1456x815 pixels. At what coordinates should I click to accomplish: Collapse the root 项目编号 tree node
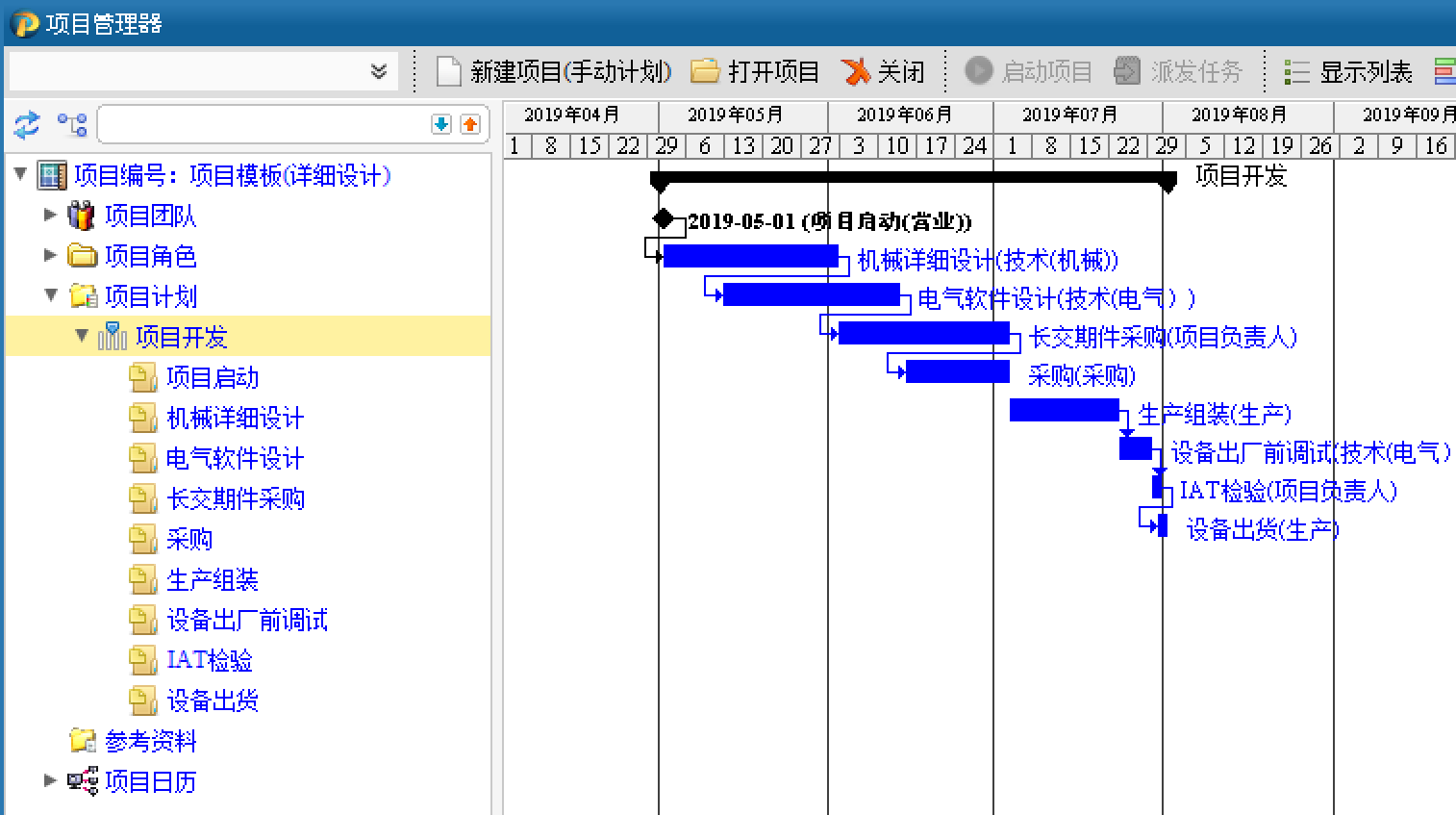(21, 174)
